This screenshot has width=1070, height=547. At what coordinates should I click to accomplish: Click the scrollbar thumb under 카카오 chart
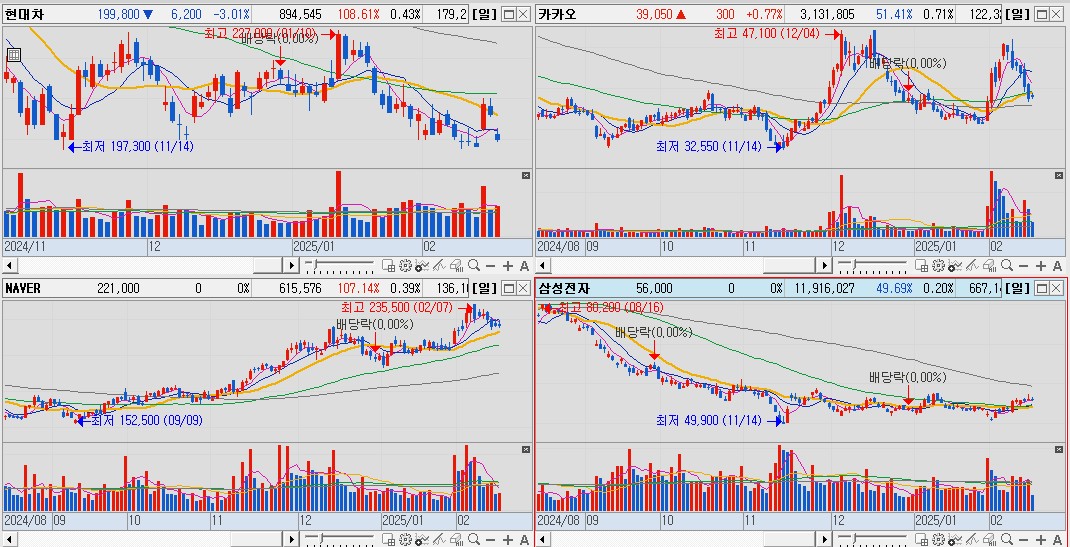[x=790, y=265]
